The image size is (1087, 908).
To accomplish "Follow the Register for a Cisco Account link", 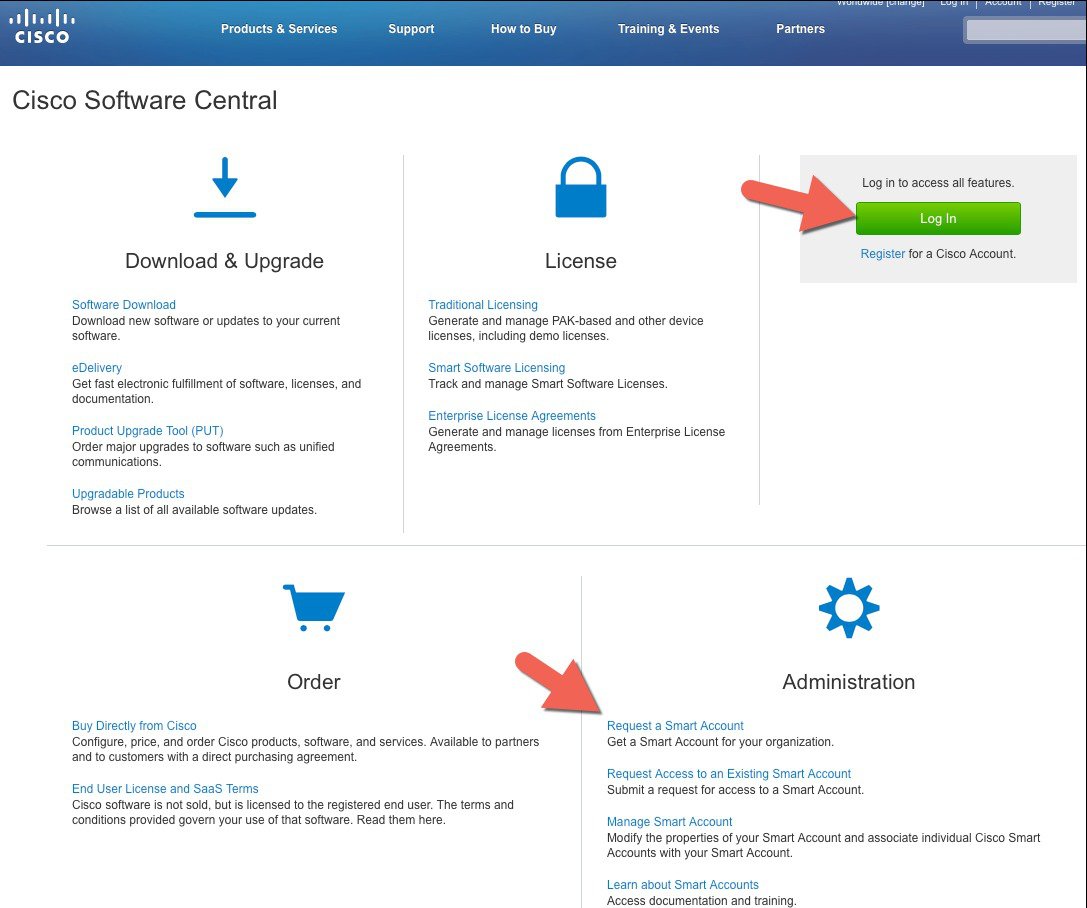I will pyautogui.click(x=882, y=254).
